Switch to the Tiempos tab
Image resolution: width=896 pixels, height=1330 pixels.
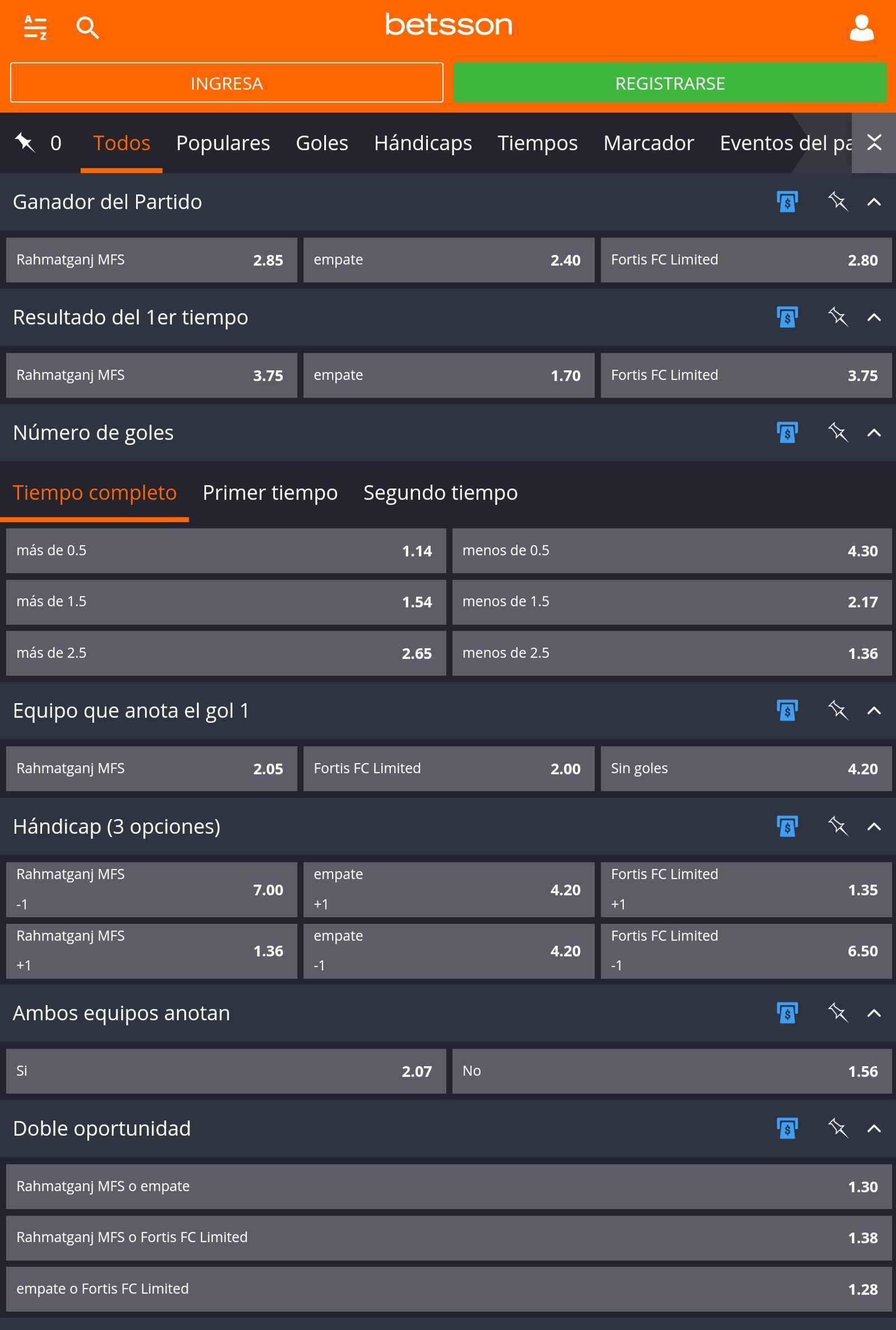coord(537,143)
